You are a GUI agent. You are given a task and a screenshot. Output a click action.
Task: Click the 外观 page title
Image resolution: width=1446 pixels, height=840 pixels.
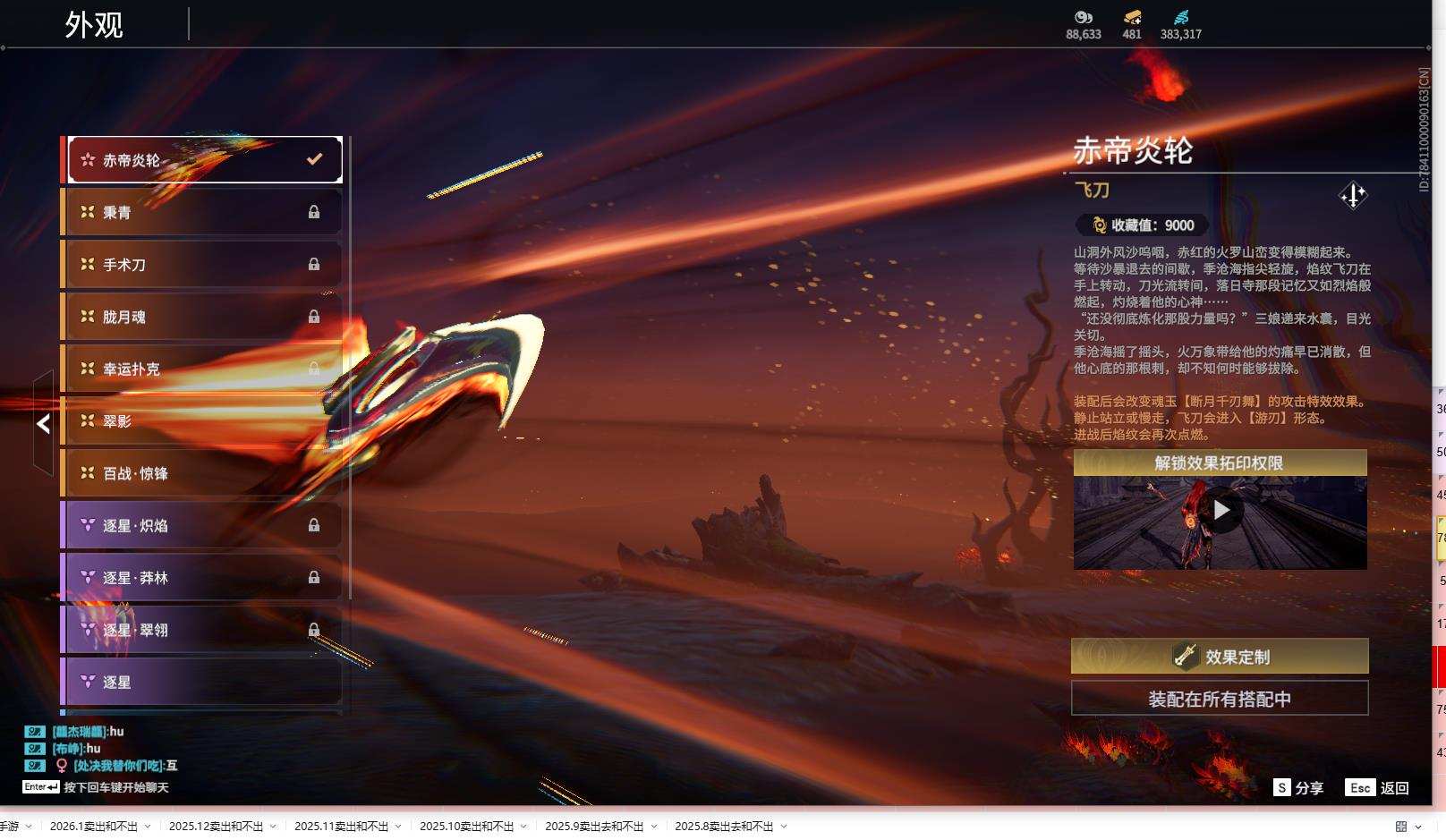click(93, 24)
